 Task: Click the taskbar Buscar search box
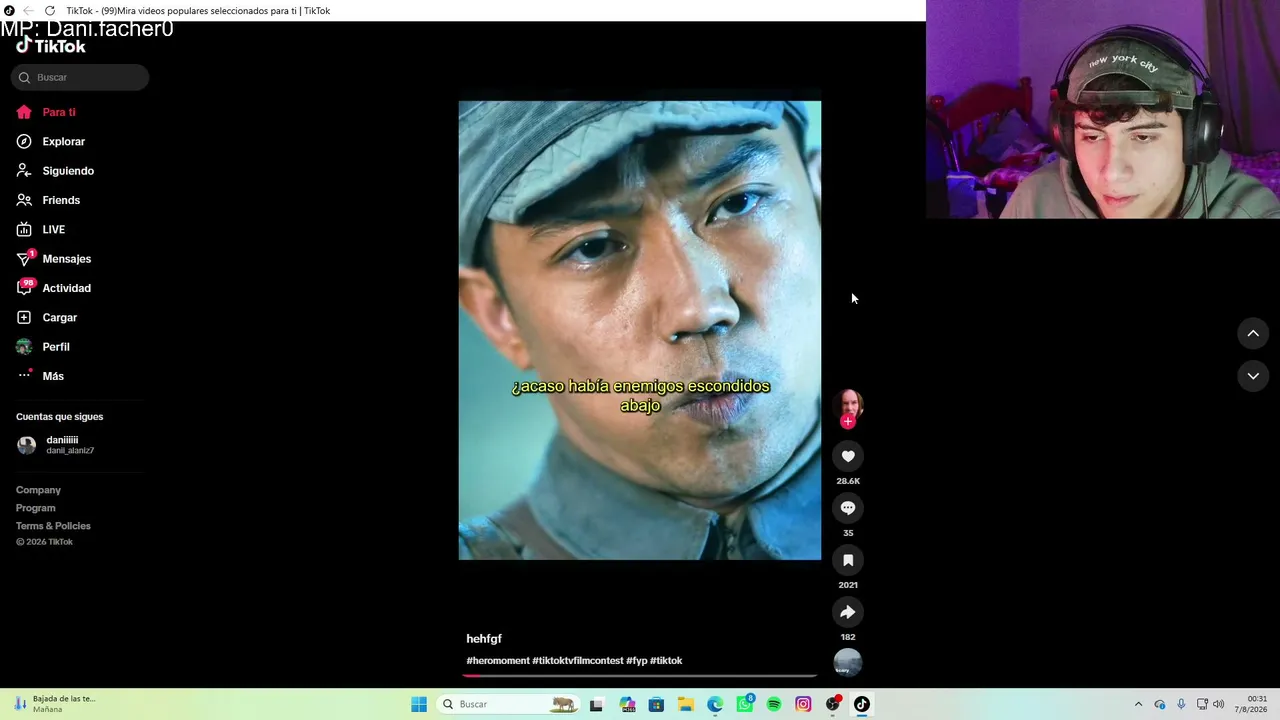[510, 704]
